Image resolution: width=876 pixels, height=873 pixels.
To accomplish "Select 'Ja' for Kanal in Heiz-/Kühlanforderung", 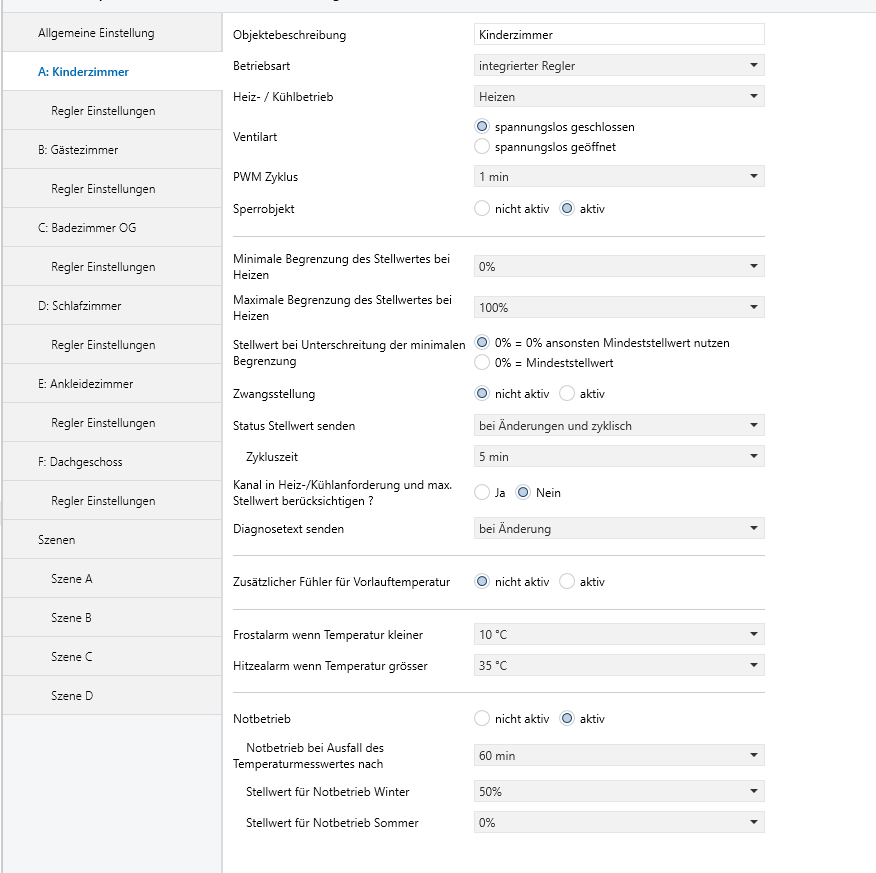I will coord(482,493).
